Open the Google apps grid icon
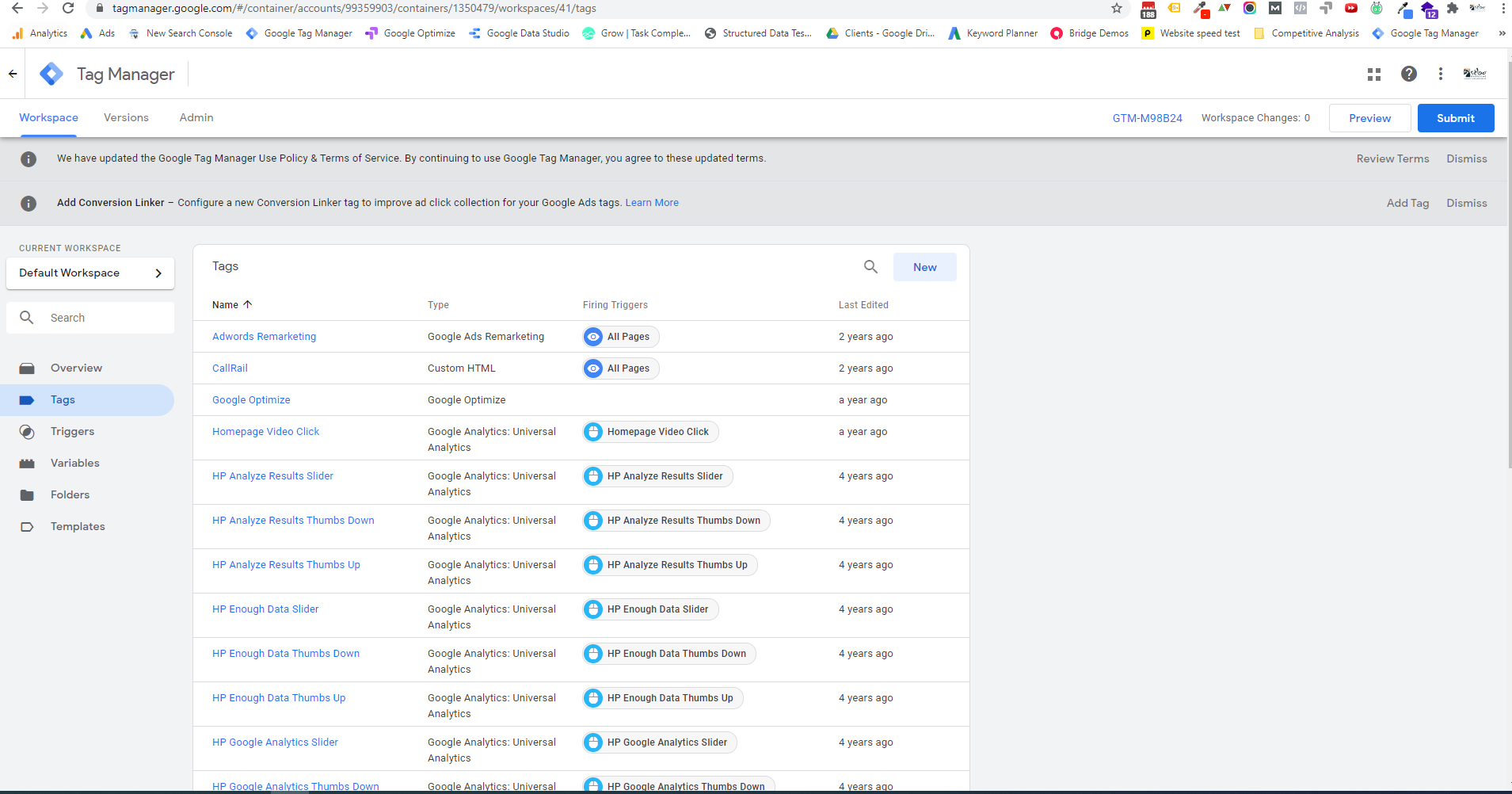1512x794 pixels. tap(1374, 74)
